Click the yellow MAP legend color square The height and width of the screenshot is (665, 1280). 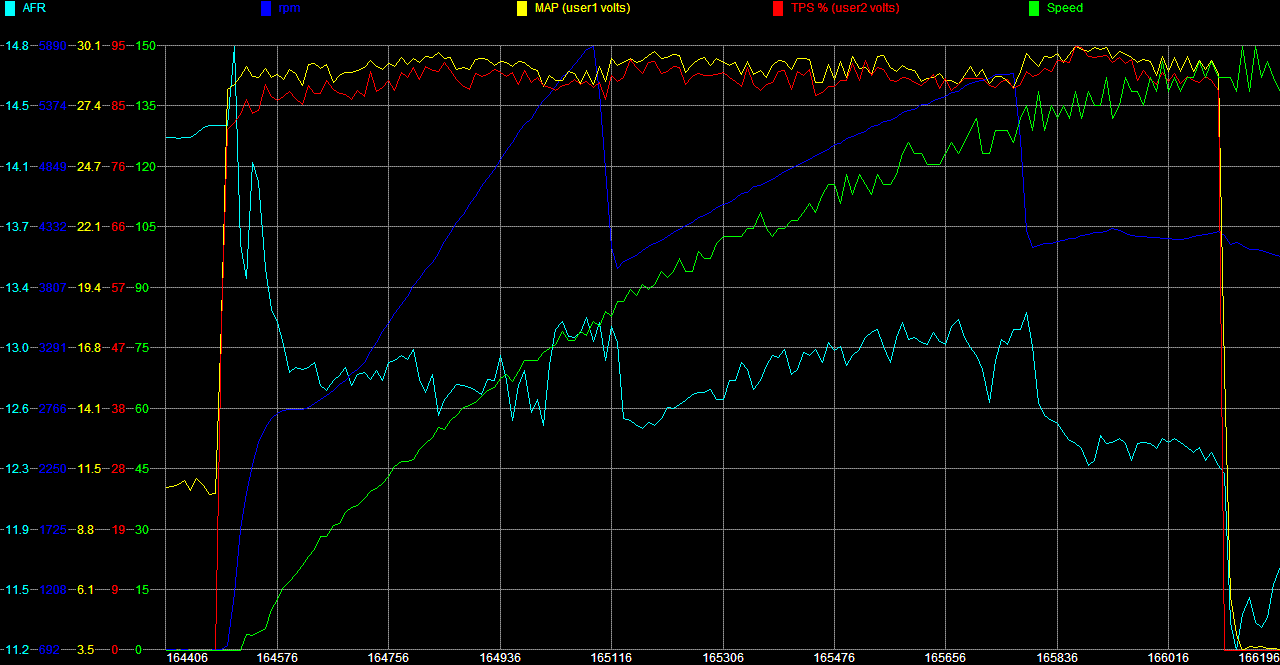coord(521,9)
